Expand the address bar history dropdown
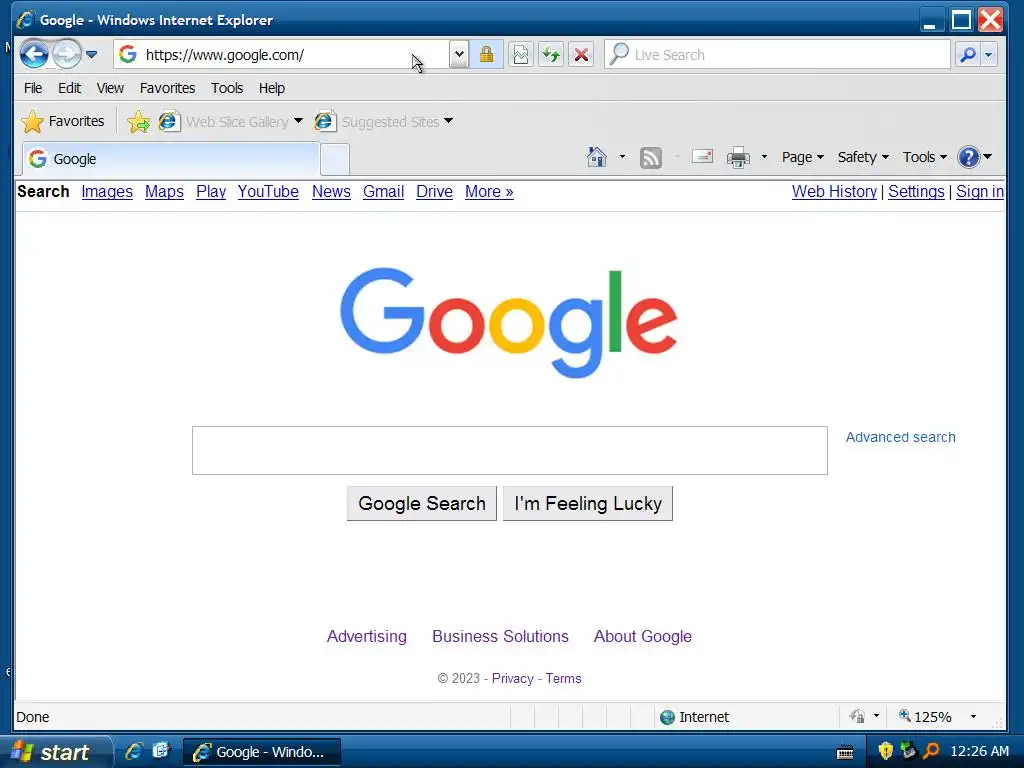 (459, 55)
